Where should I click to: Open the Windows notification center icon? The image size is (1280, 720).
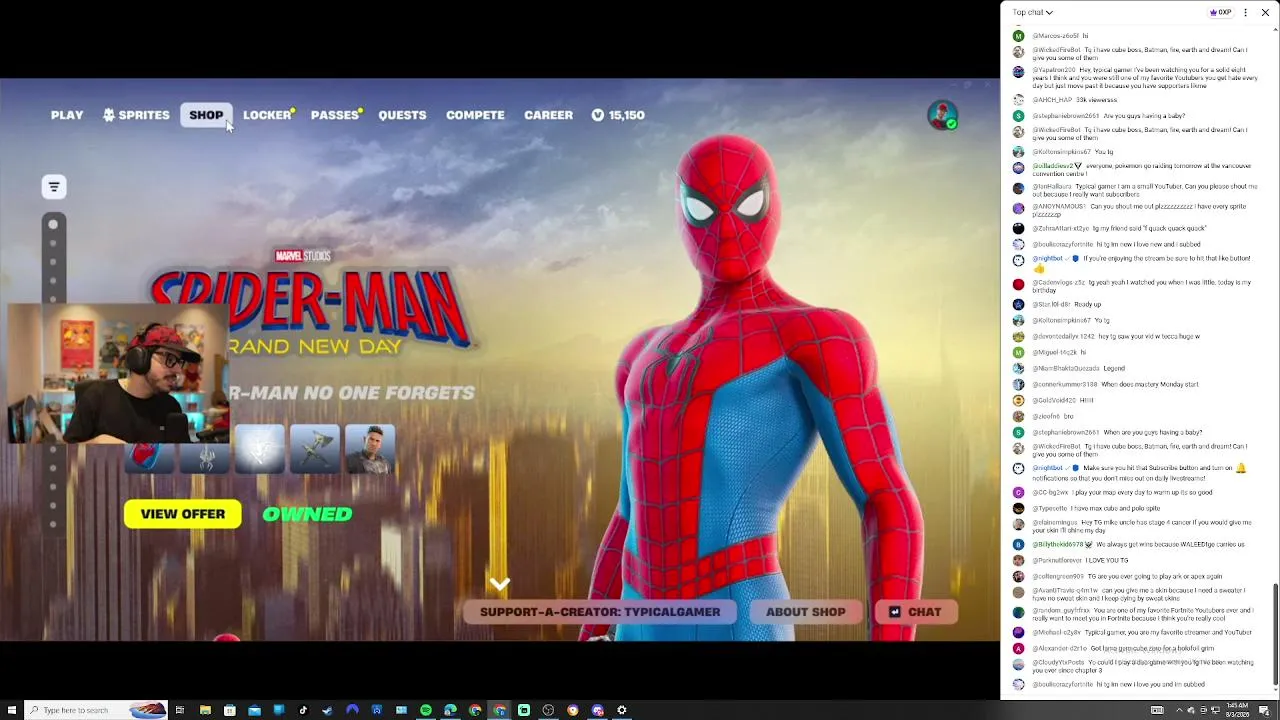1265,710
